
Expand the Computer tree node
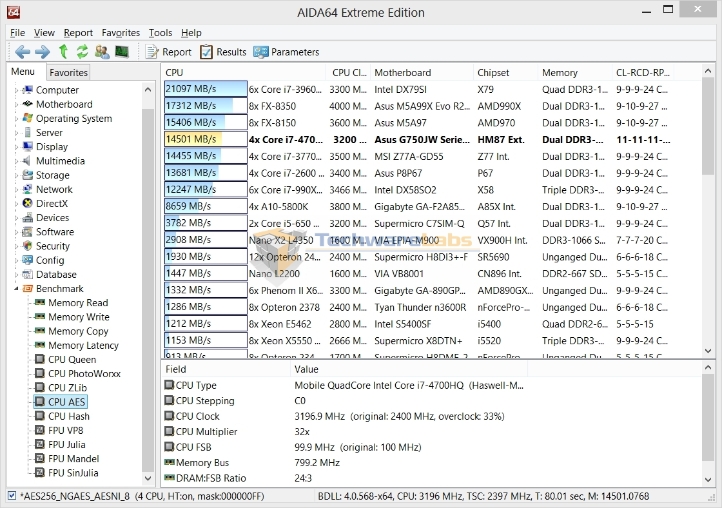(x=16, y=90)
